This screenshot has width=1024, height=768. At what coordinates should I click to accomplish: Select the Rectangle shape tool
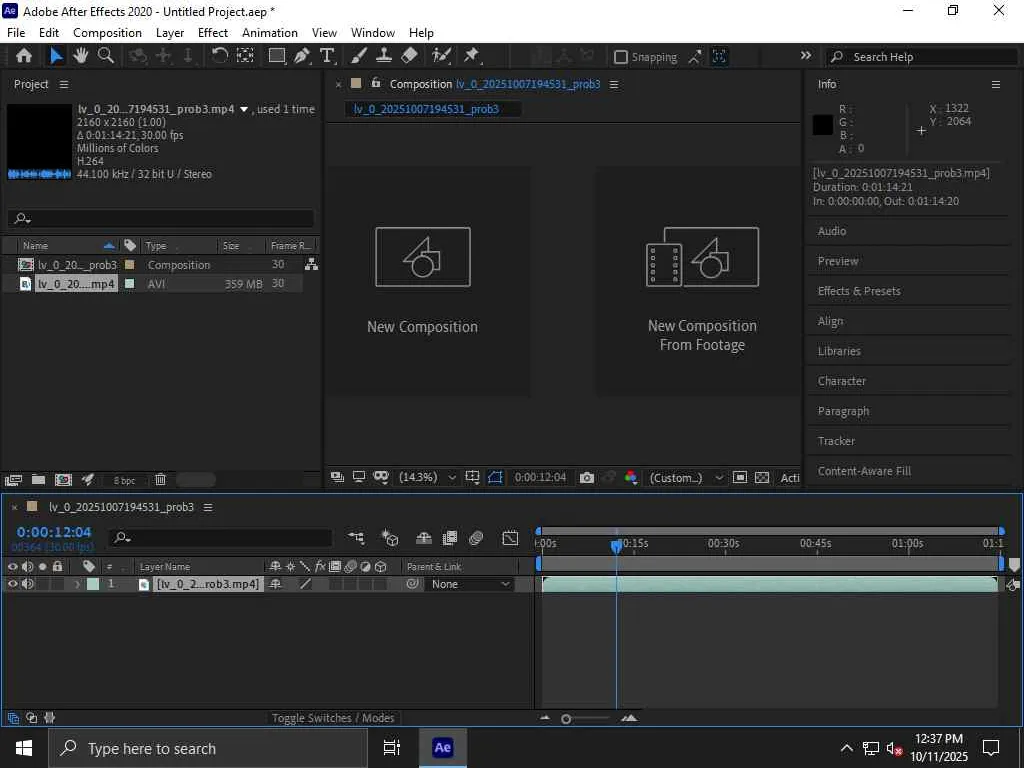coord(276,56)
